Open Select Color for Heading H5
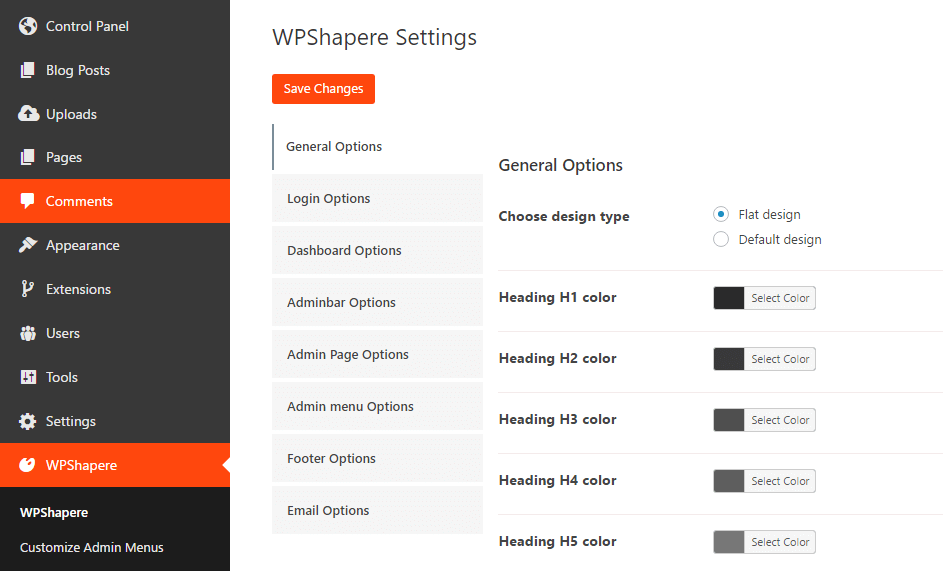This screenshot has height=571, width=943. [x=780, y=542]
